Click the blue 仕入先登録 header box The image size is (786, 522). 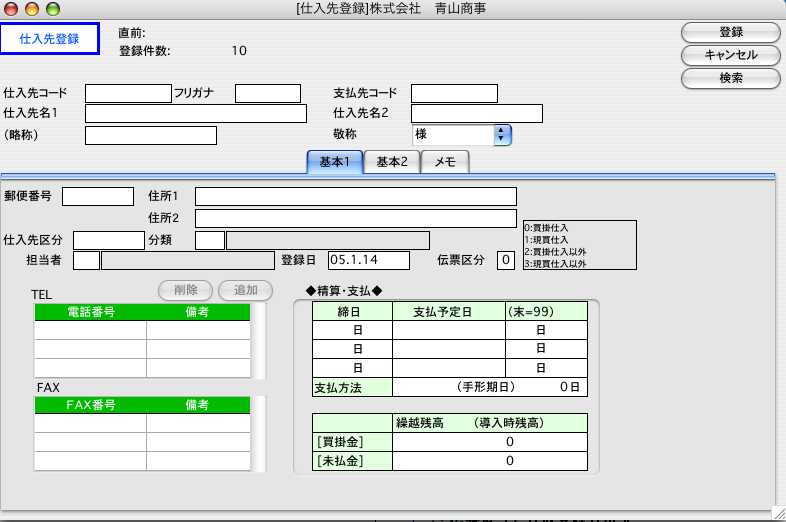[50, 39]
